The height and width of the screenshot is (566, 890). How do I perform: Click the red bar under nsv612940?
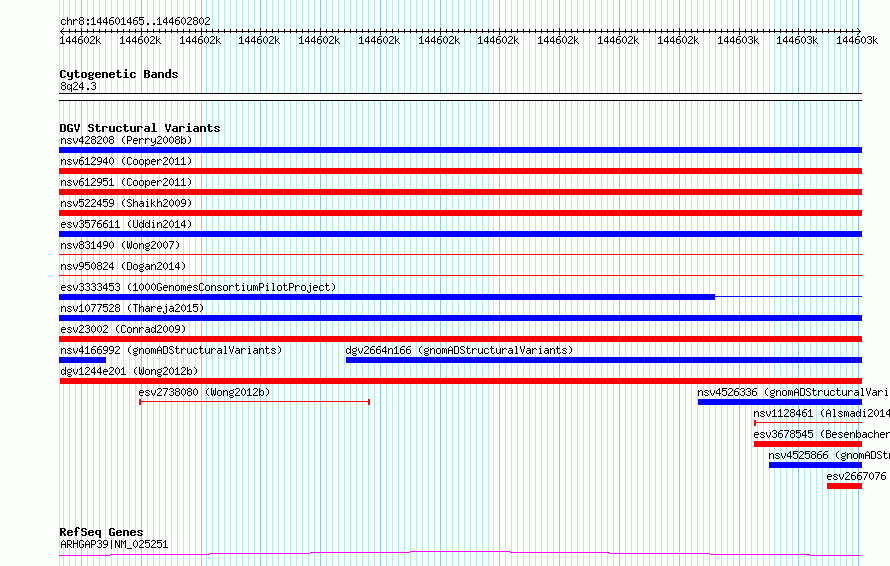pos(460,171)
